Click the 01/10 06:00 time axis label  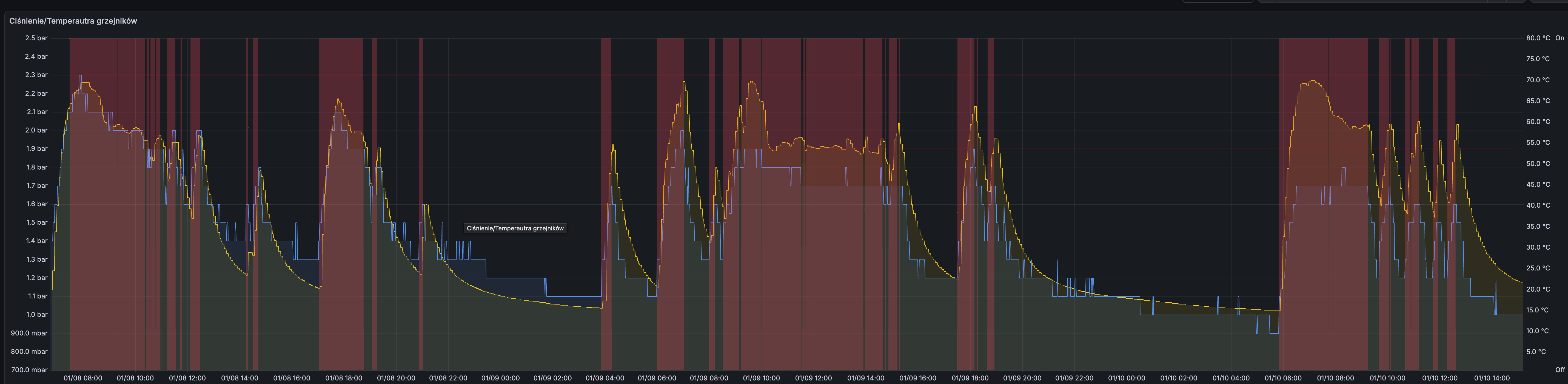click(1283, 378)
